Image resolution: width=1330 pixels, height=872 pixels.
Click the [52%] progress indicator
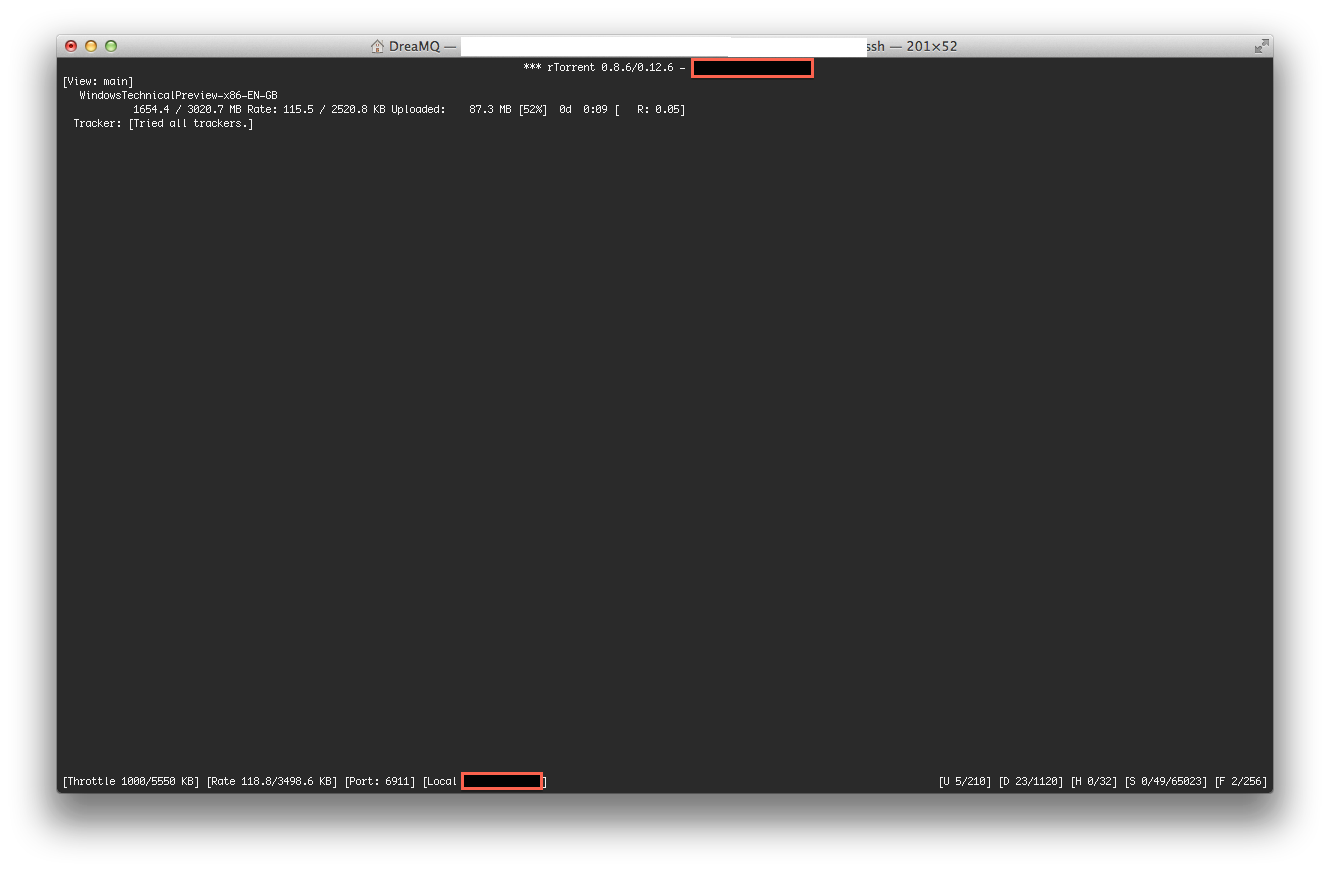point(532,109)
